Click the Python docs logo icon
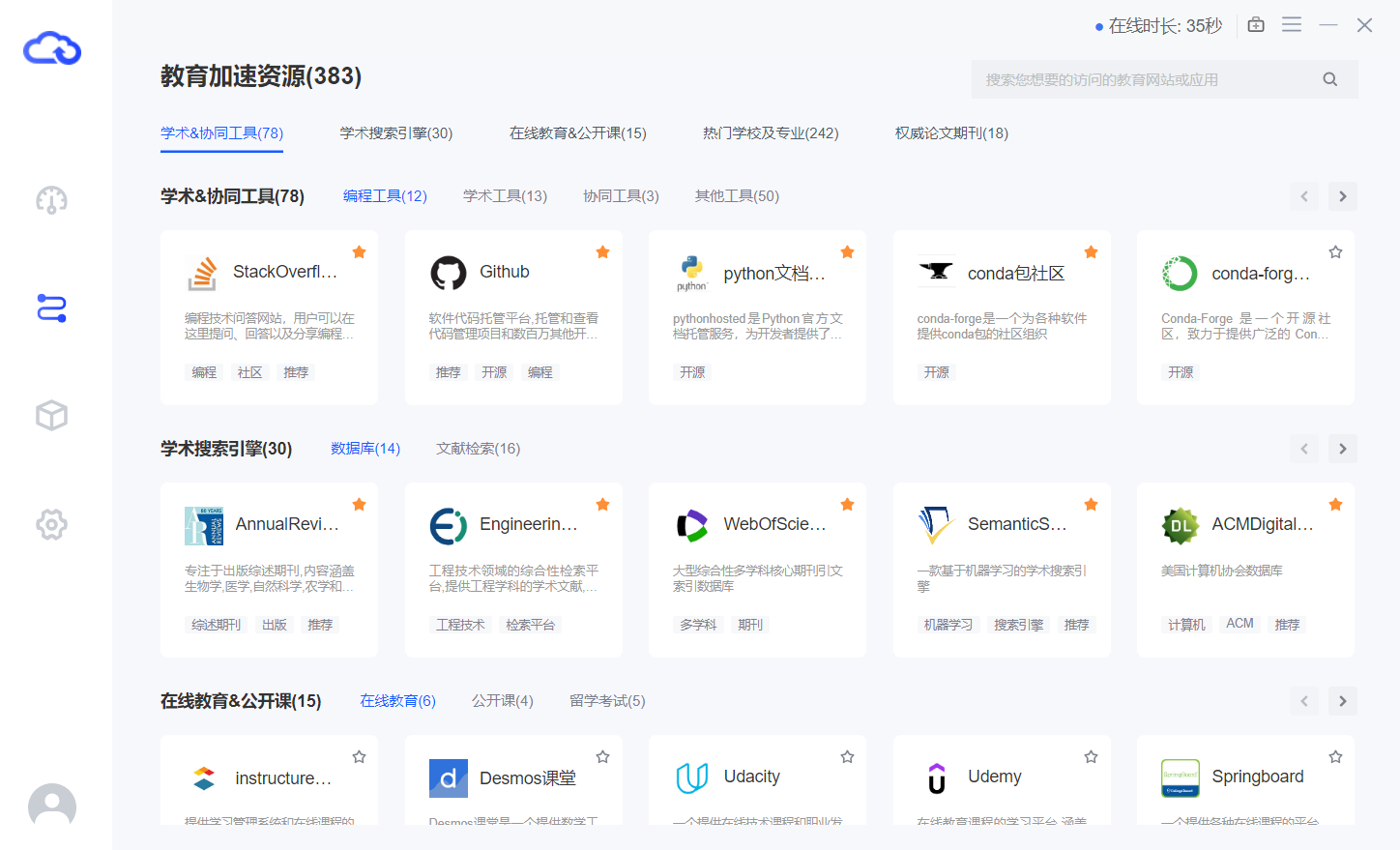This screenshot has height=850, width=1400. click(691, 274)
